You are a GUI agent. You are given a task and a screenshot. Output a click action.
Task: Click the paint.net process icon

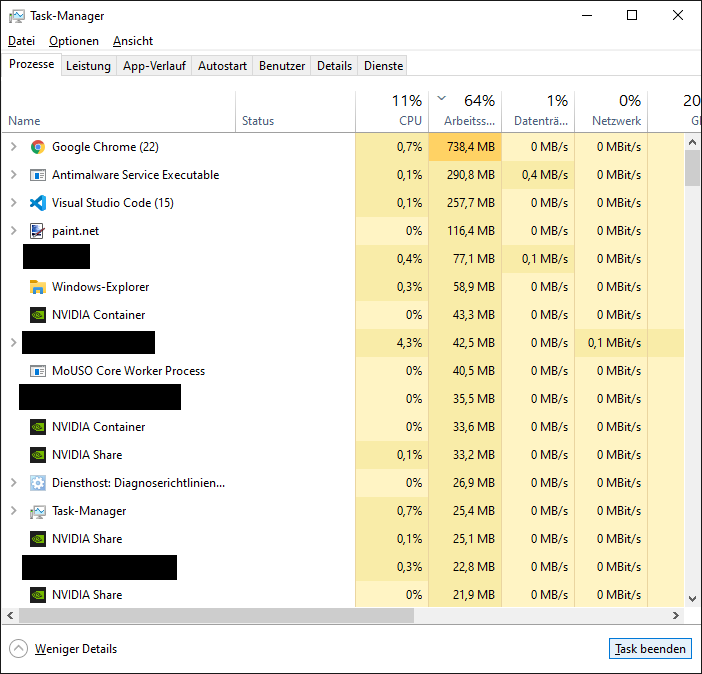point(38,231)
